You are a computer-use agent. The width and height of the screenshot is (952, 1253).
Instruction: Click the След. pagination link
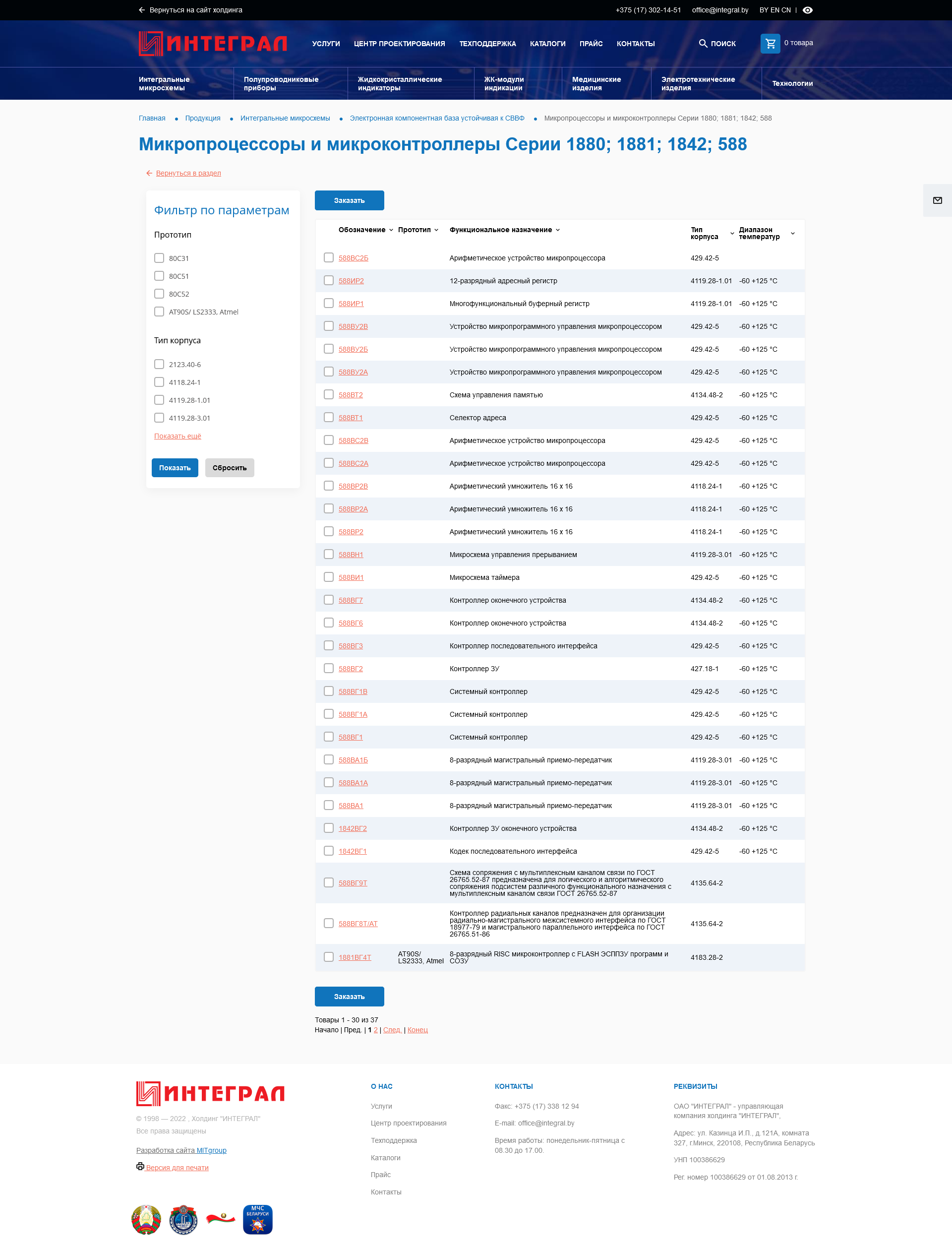(x=392, y=1030)
